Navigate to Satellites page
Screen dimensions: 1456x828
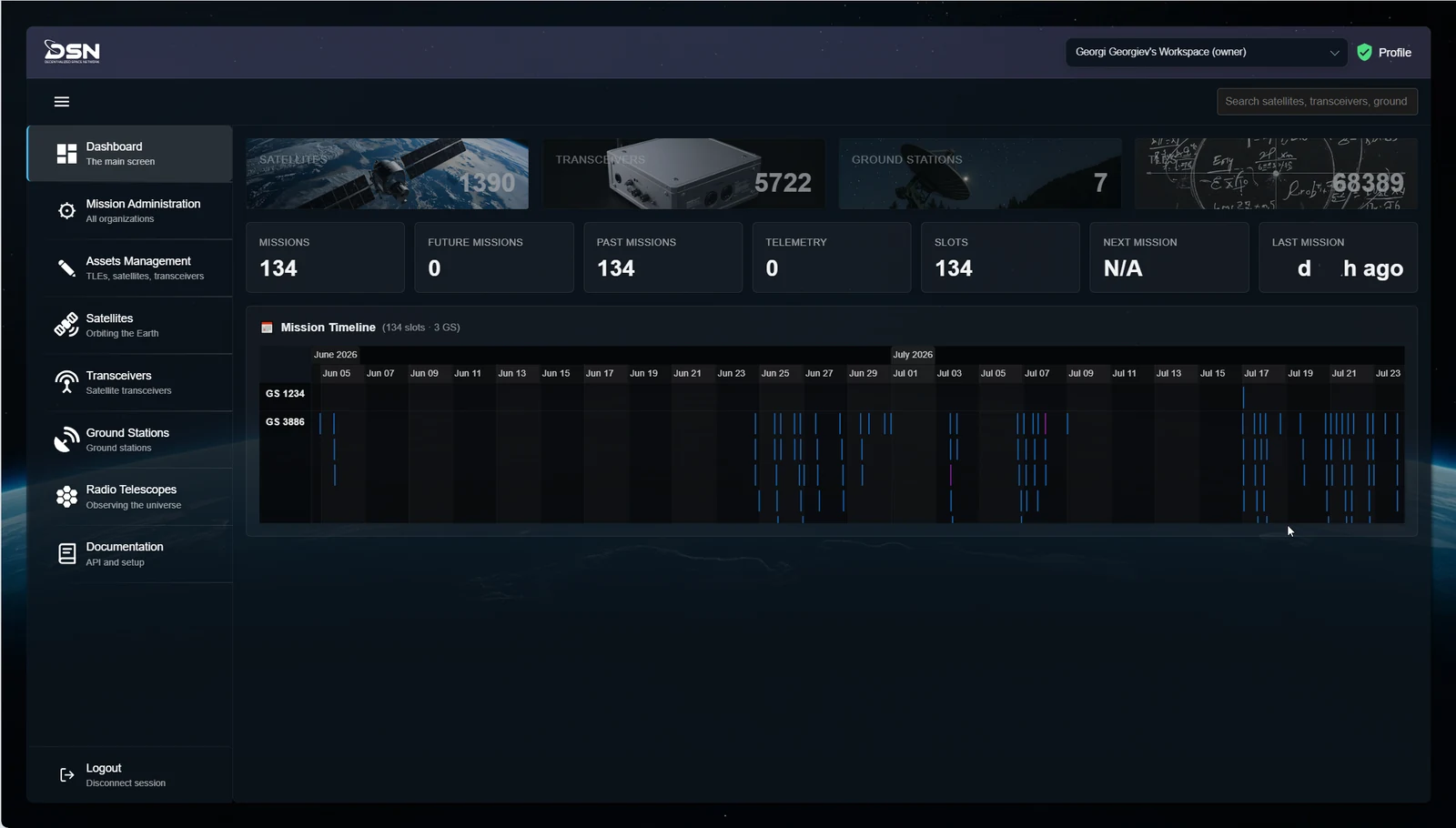click(129, 325)
